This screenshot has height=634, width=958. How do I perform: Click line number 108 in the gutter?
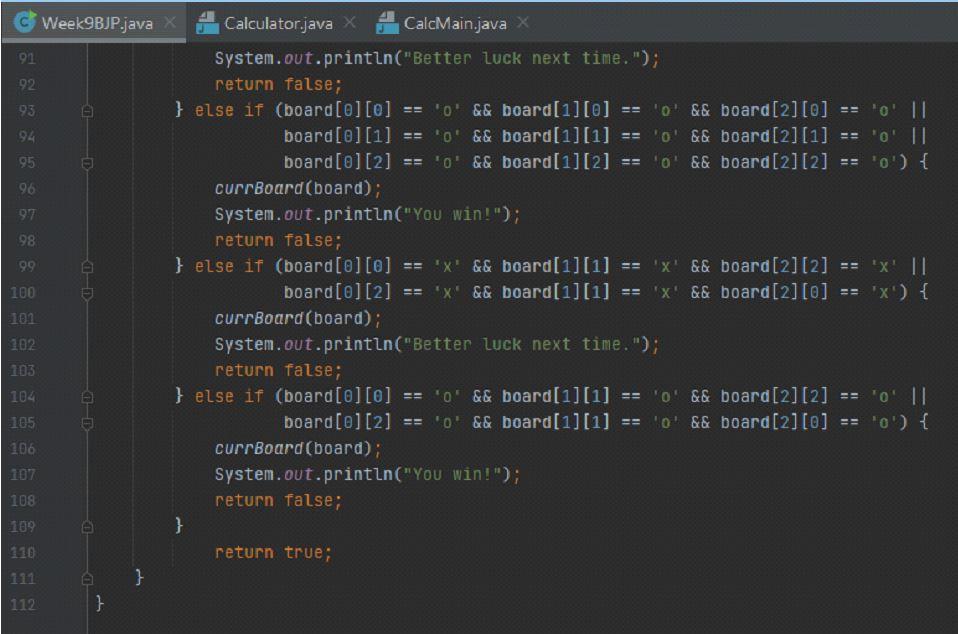click(23, 501)
